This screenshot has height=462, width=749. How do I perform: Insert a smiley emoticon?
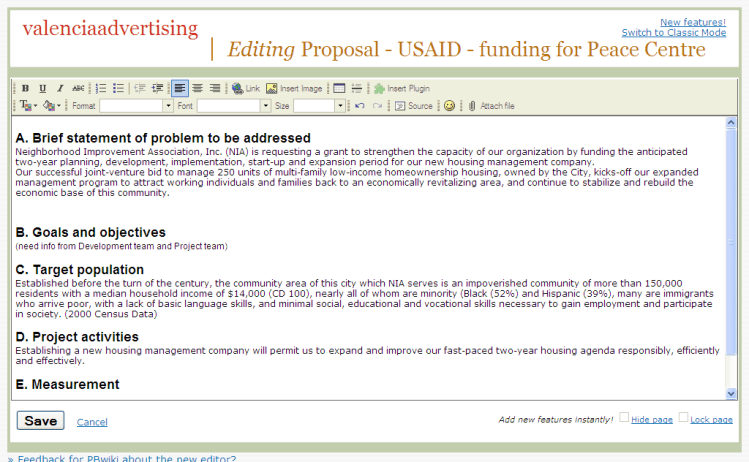[449, 106]
